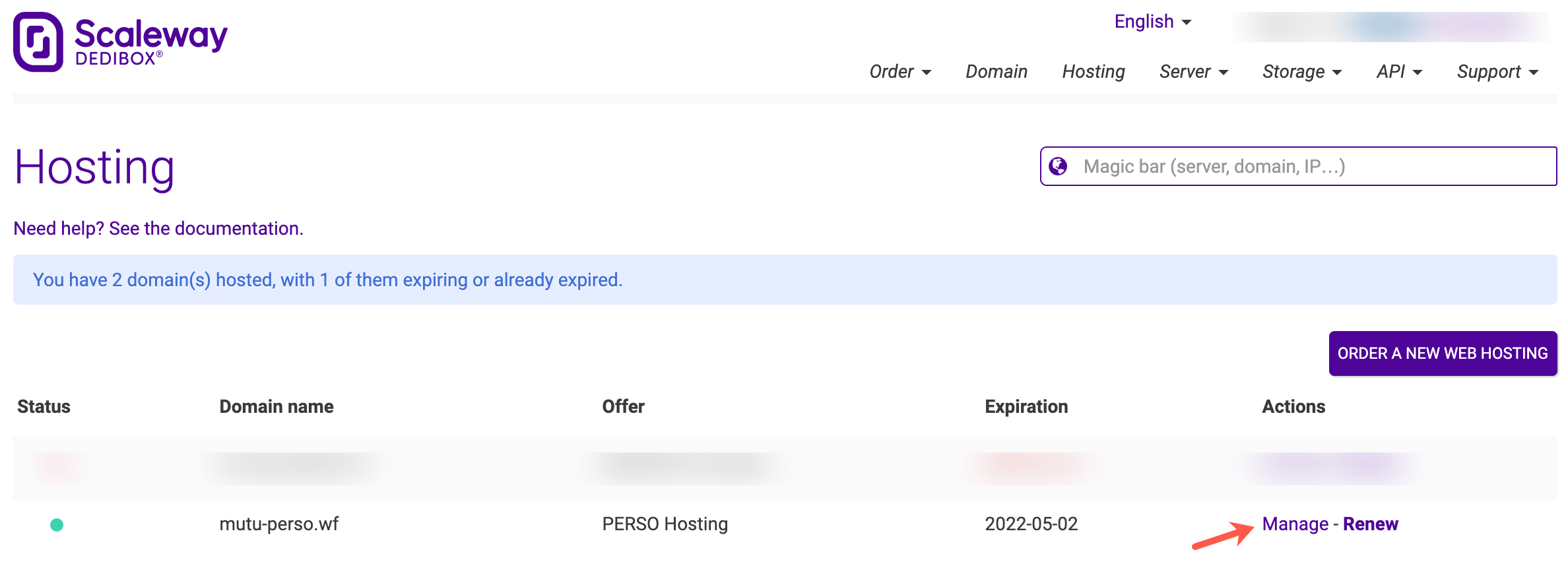
Task: Expand the API menu dropdown
Action: (1399, 71)
